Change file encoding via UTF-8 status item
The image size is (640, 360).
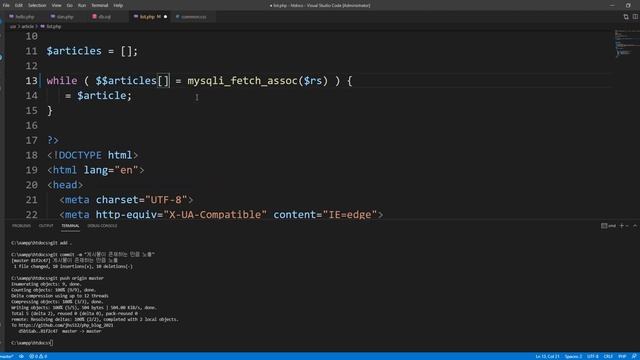pos(593,356)
